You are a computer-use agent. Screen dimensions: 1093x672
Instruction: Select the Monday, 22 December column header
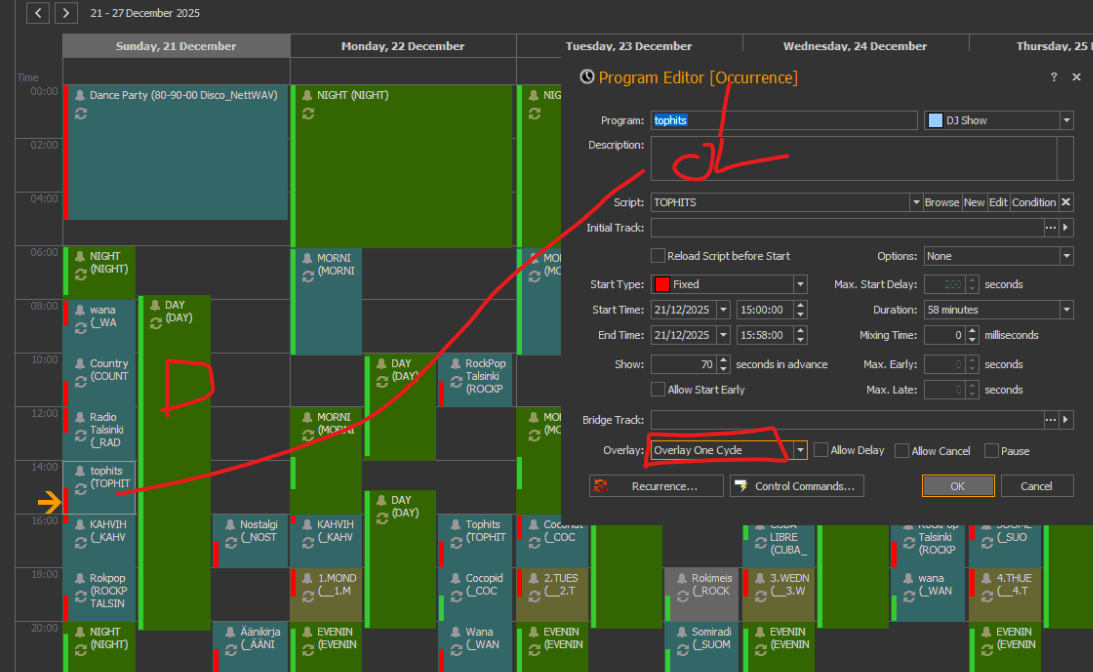(402, 46)
